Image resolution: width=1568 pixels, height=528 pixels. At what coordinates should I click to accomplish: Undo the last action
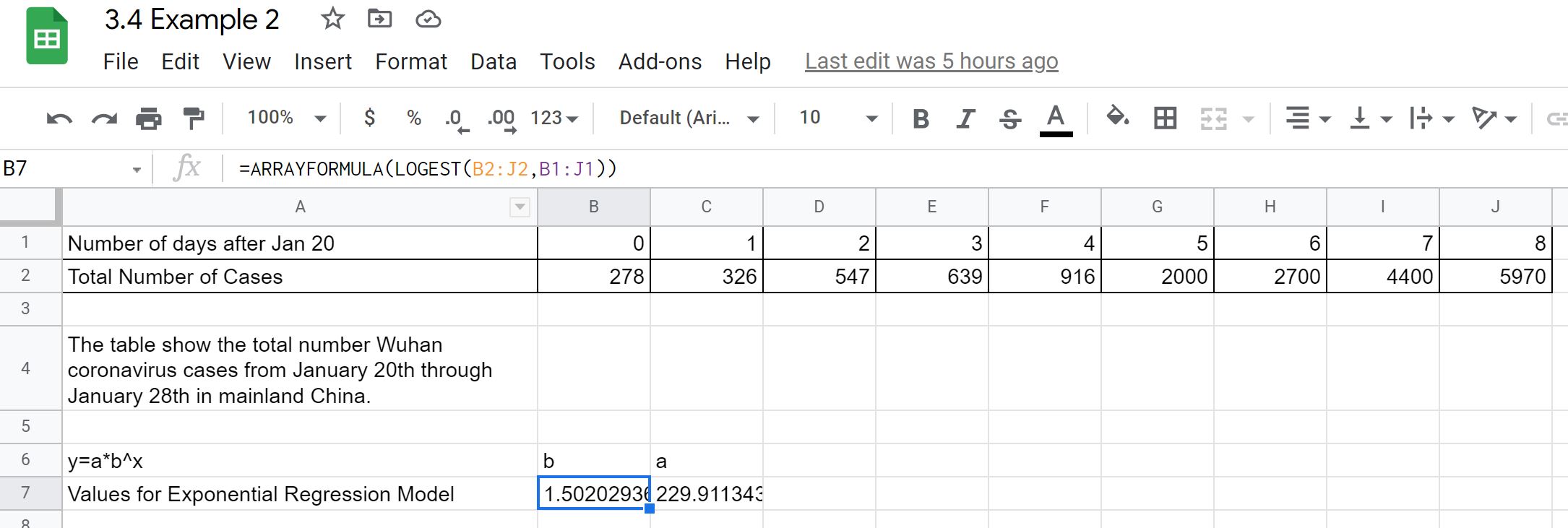[59, 118]
